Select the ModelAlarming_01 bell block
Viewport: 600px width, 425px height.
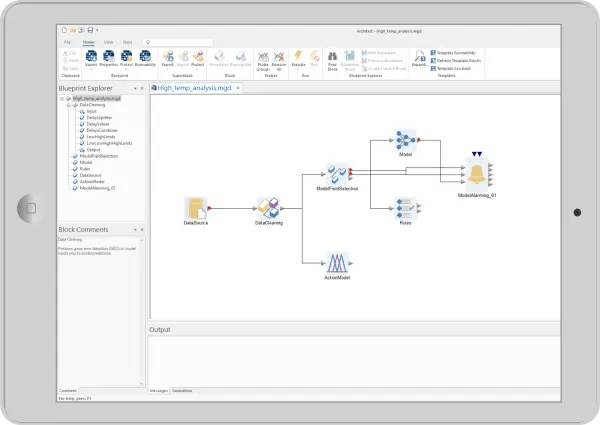477,173
